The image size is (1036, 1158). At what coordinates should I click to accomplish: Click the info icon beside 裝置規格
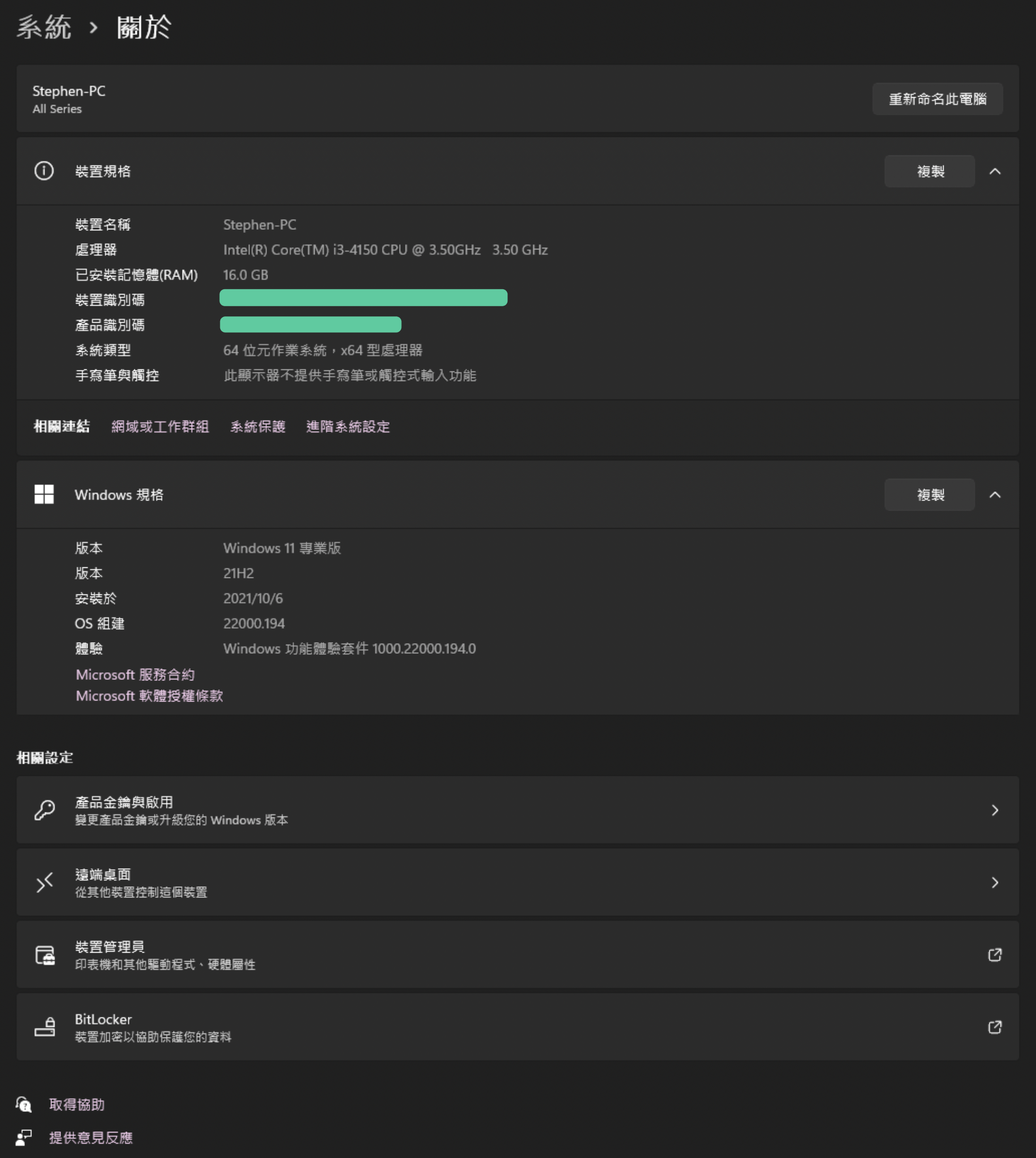44,171
